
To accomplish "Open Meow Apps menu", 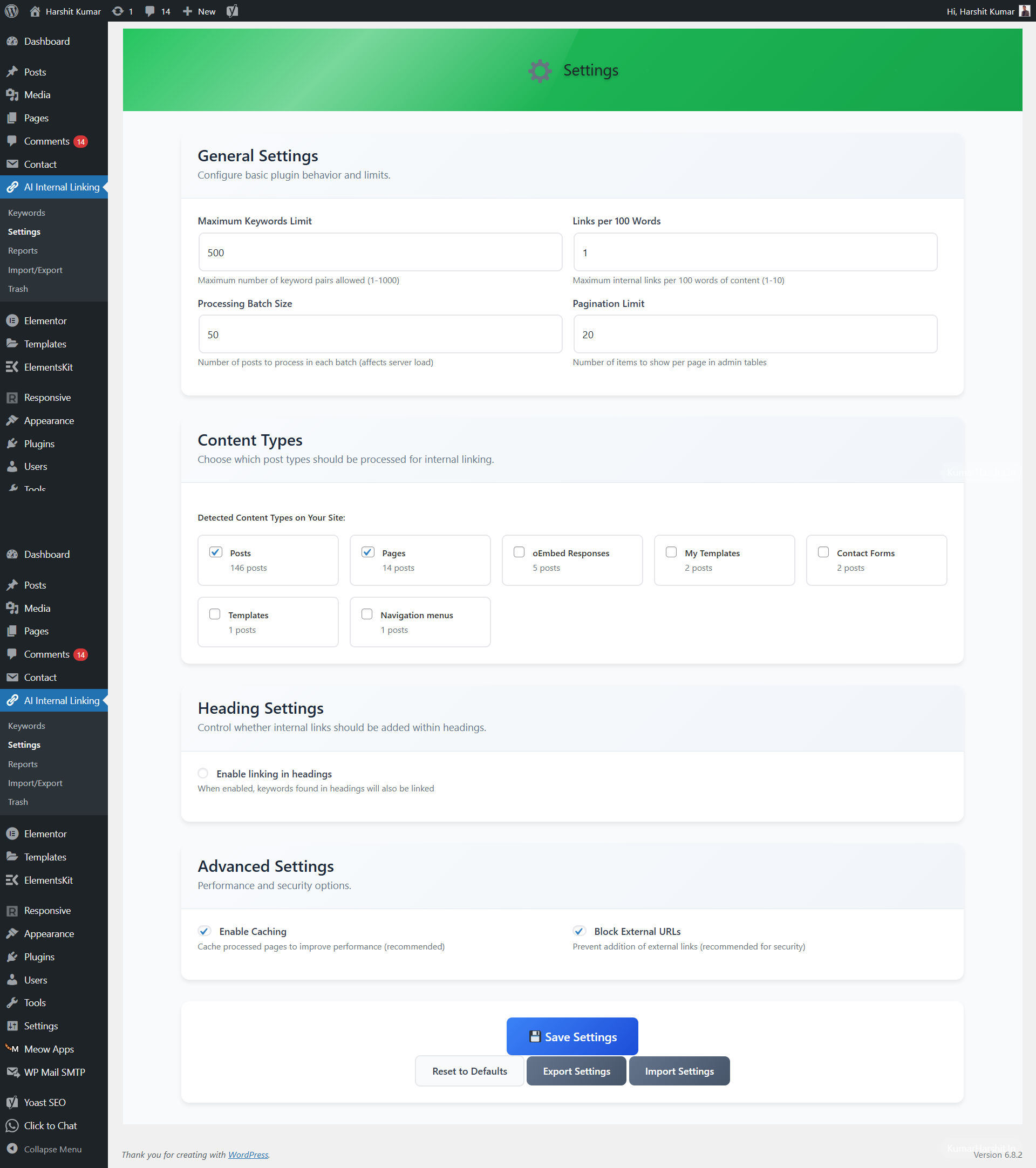I will click(49, 1049).
